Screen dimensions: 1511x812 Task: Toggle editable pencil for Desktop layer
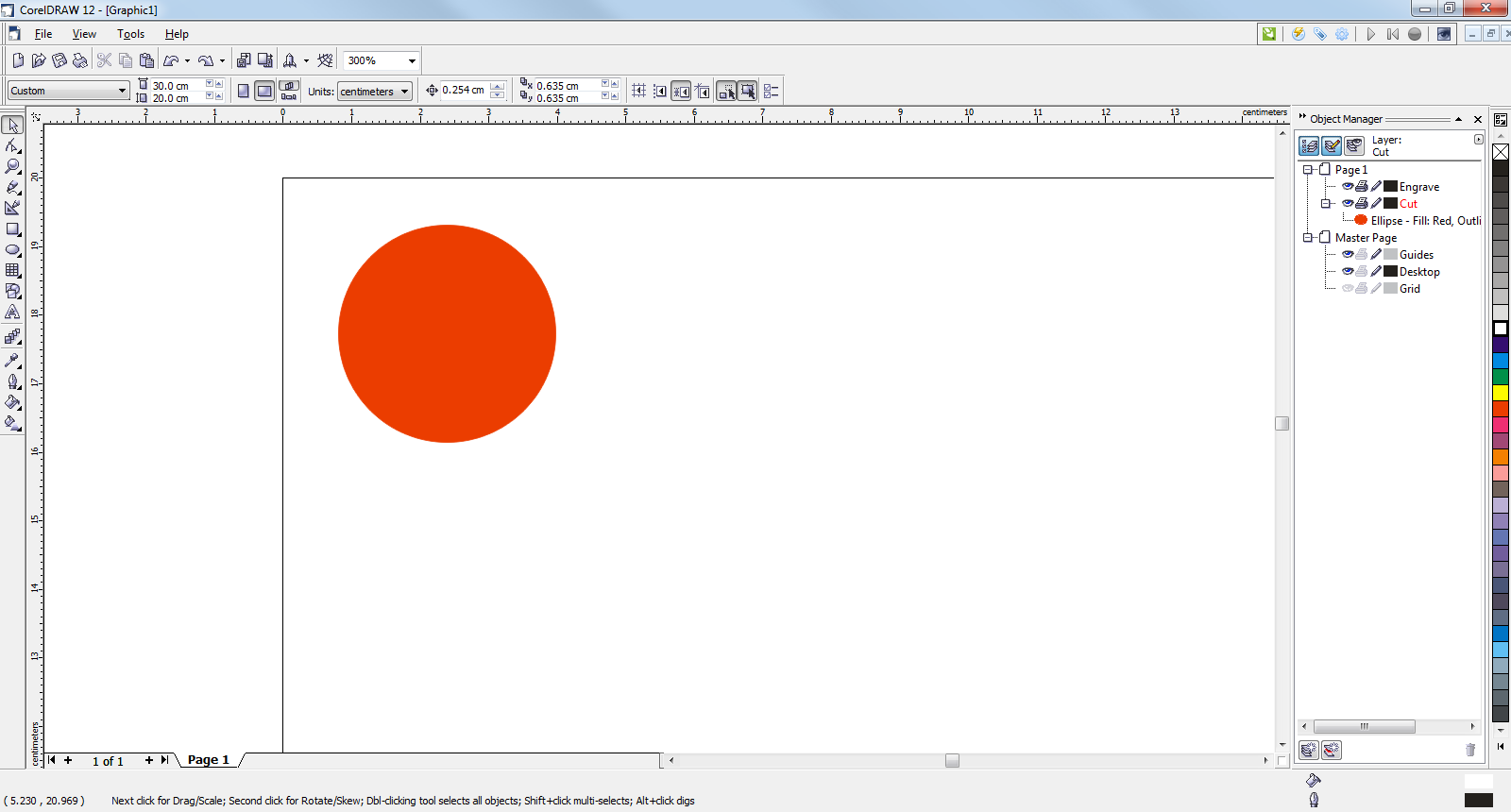click(x=1376, y=271)
